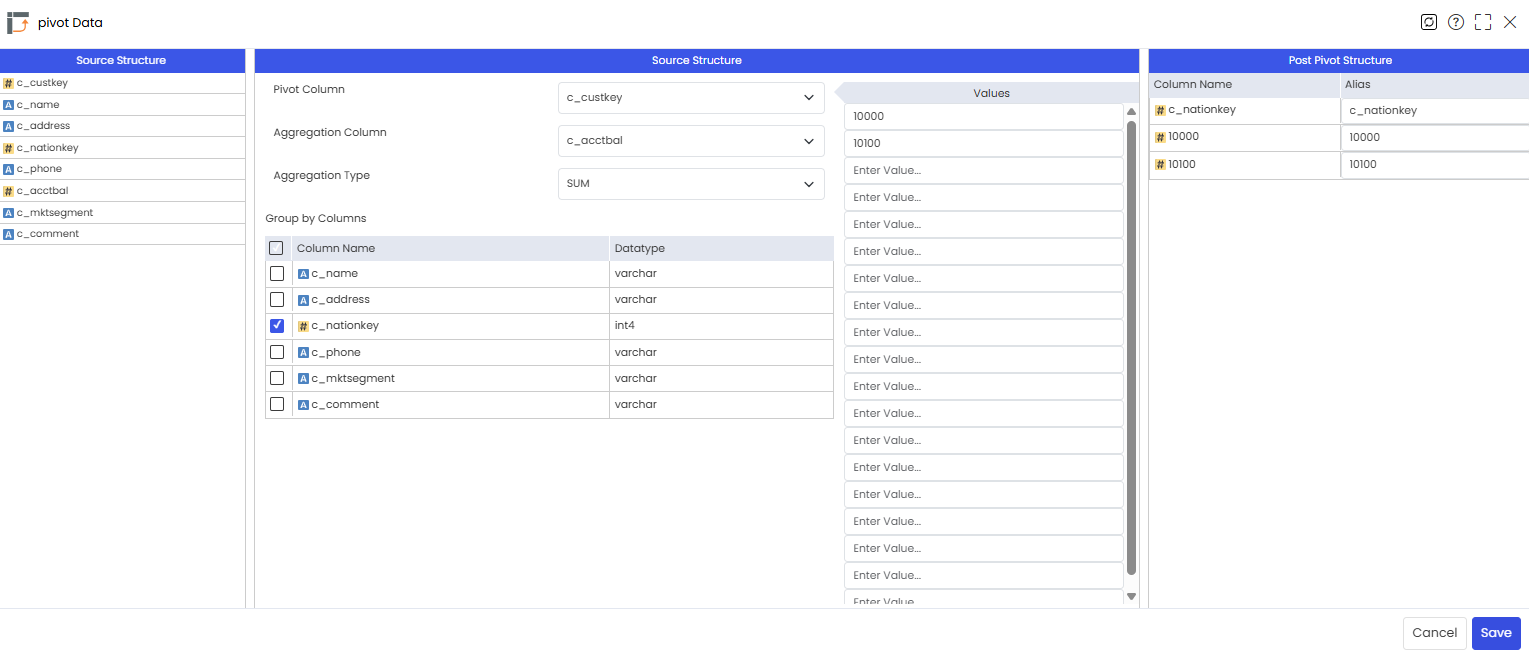
Task: Click the Values list scroll up arrow
Action: pyautogui.click(x=1131, y=111)
